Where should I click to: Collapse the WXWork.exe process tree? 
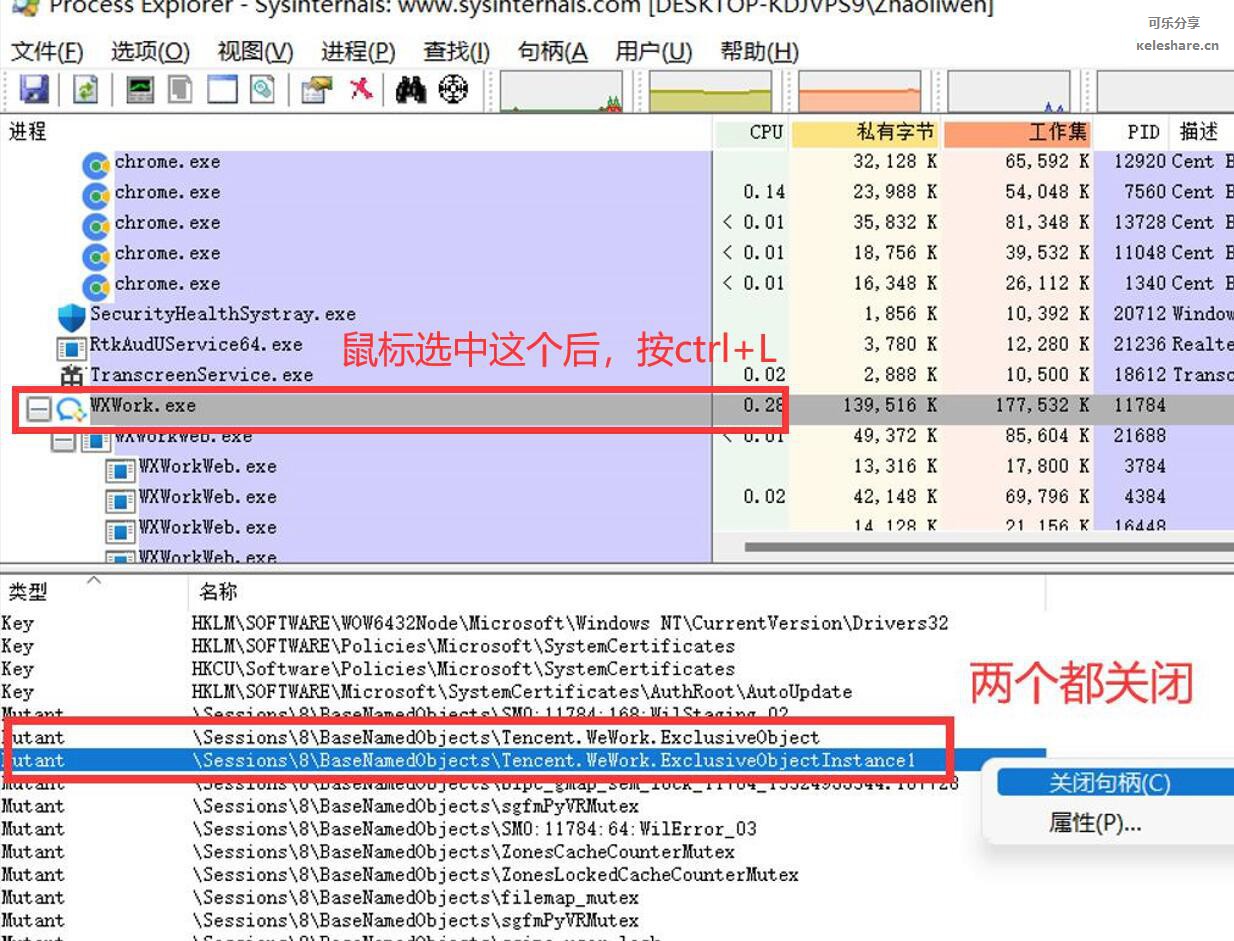38,409
